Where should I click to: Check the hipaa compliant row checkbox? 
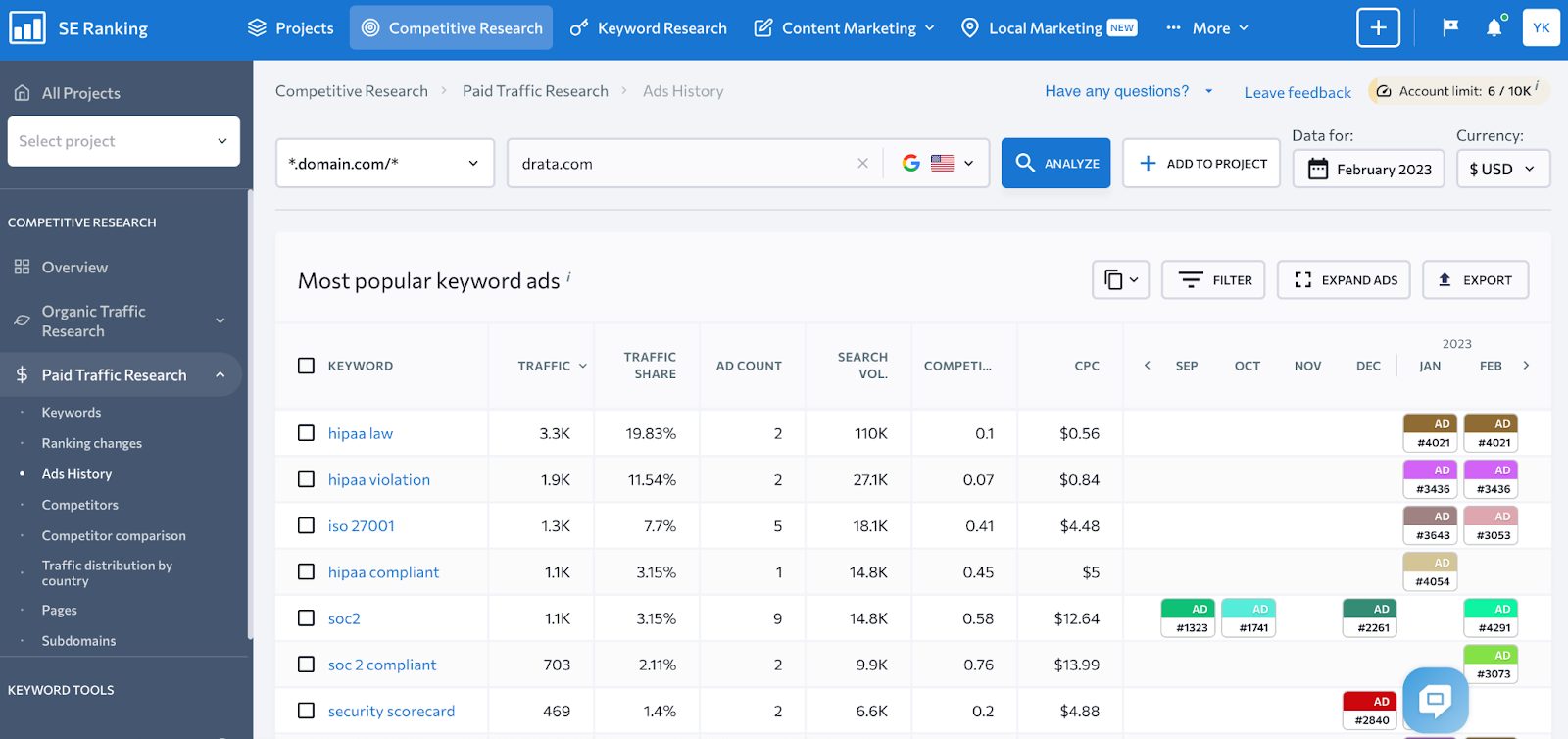pos(307,571)
